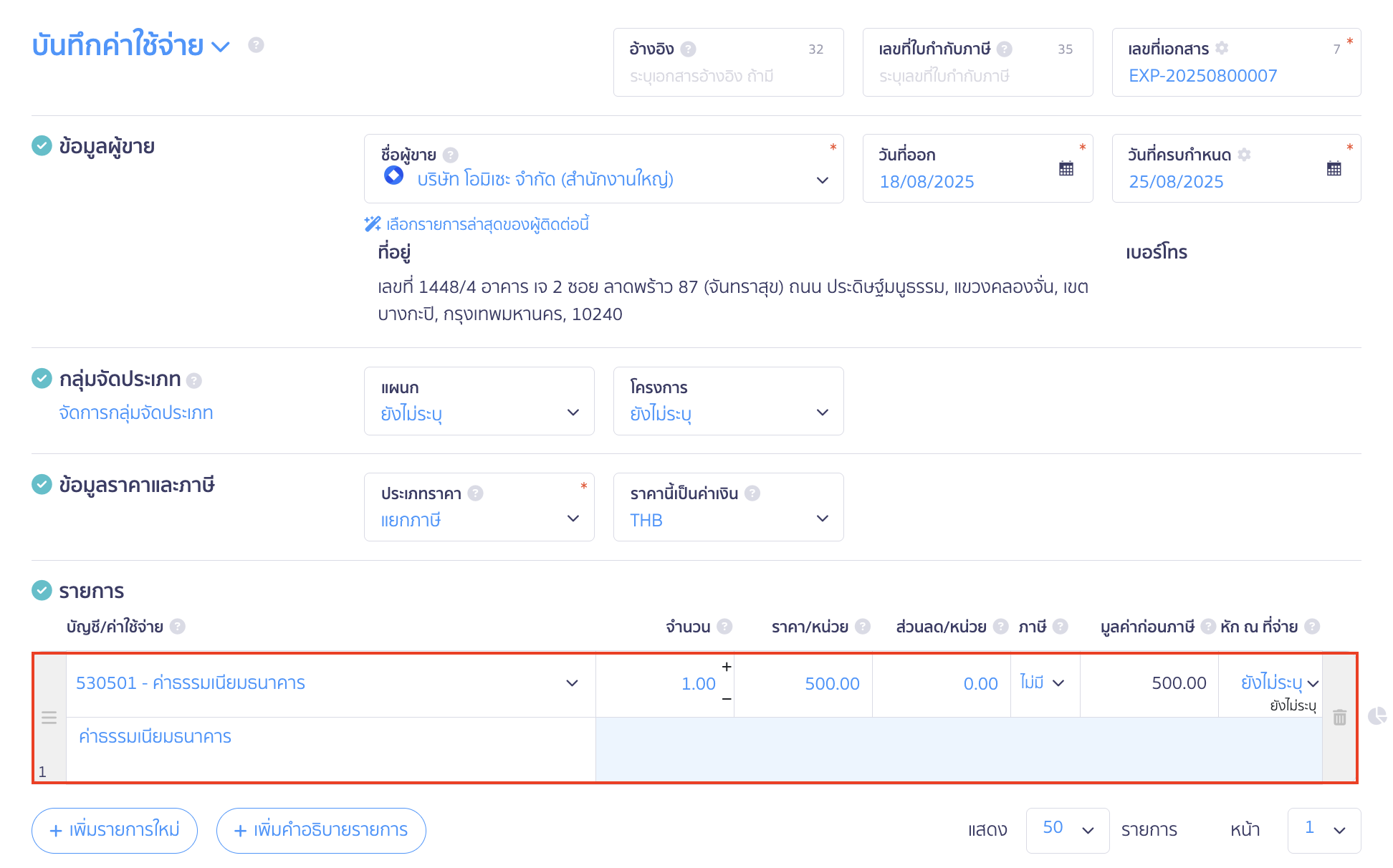Open the บันทึกค่าใช้จ่าย title dropdown menu
The width and height of the screenshot is (1393, 868).
(221, 47)
